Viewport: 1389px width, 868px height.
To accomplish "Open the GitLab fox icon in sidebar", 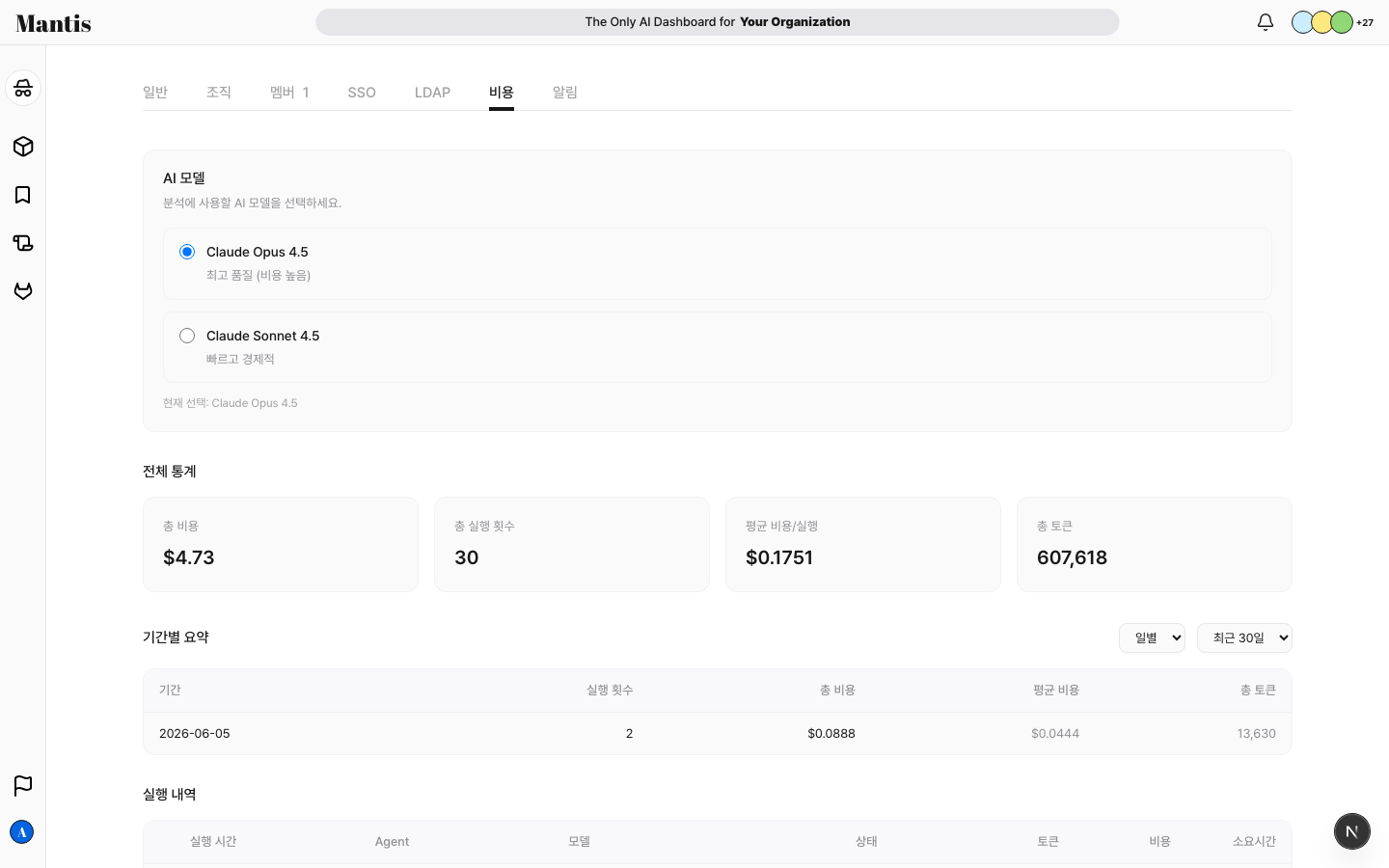I will pyautogui.click(x=23, y=291).
